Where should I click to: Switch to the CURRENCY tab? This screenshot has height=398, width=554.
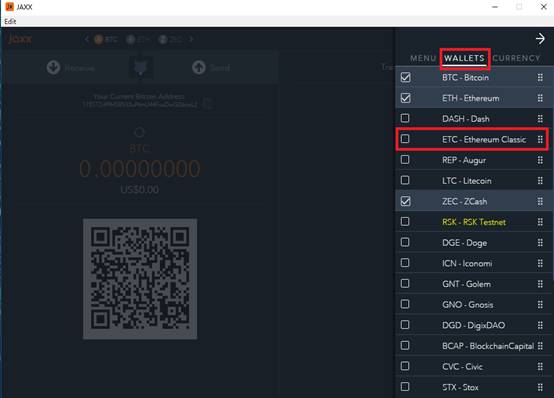coord(516,58)
